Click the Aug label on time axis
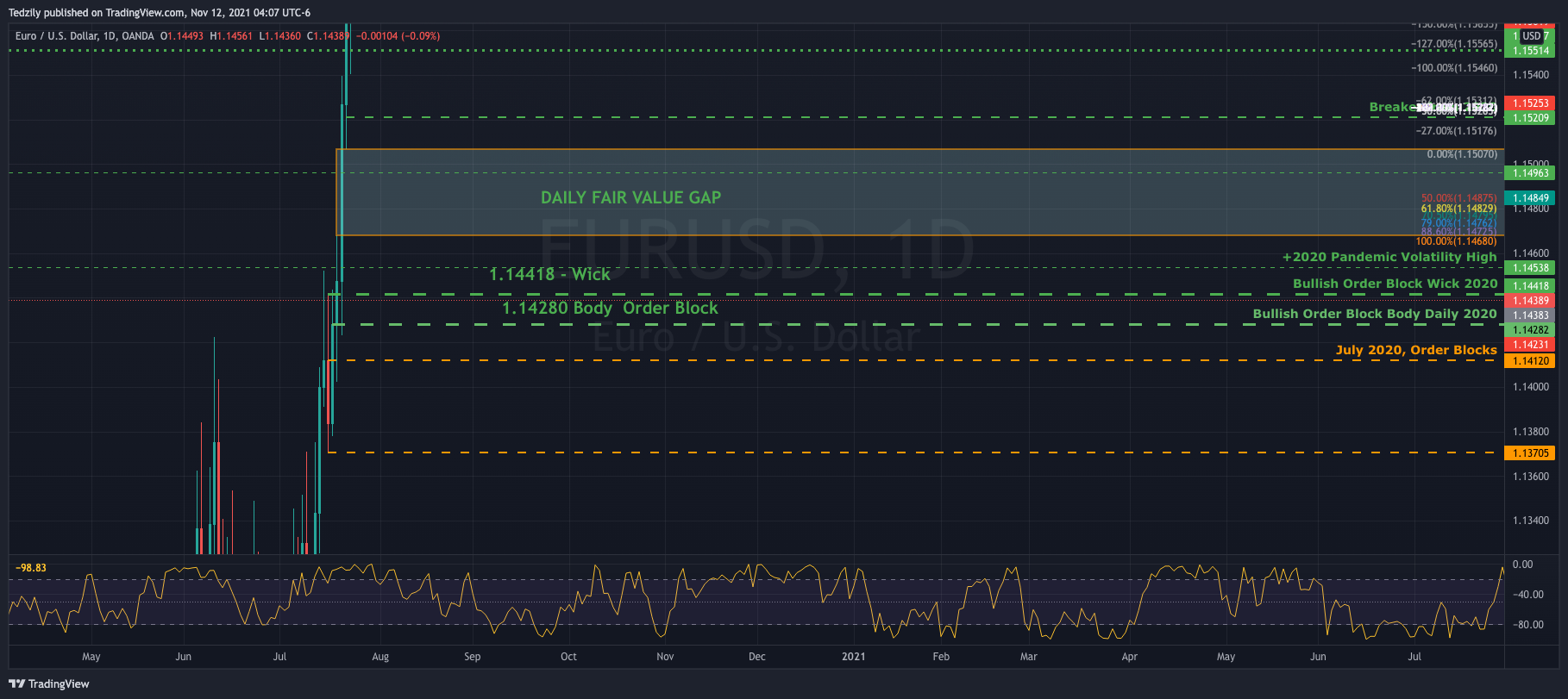Screen dimensions: 1568x699 (x=380, y=657)
